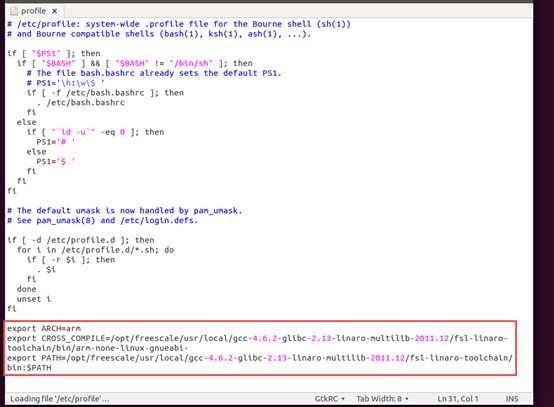The width and height of the screenshot is (554, 407).
Task: Click the "unset i" line
Action: coord(34,299)
